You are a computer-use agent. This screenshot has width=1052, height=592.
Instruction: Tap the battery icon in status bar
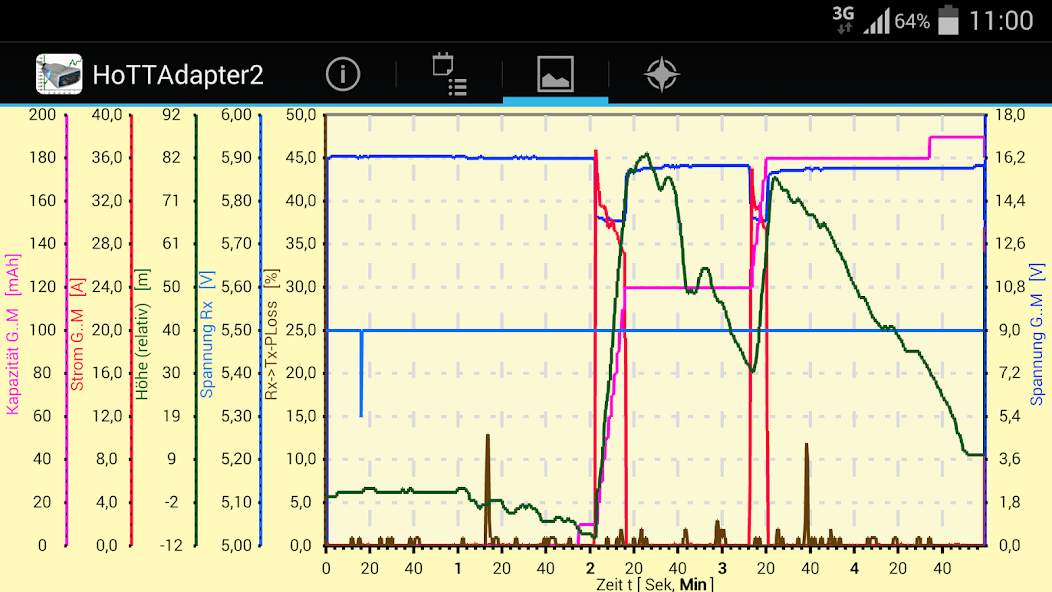949,20
